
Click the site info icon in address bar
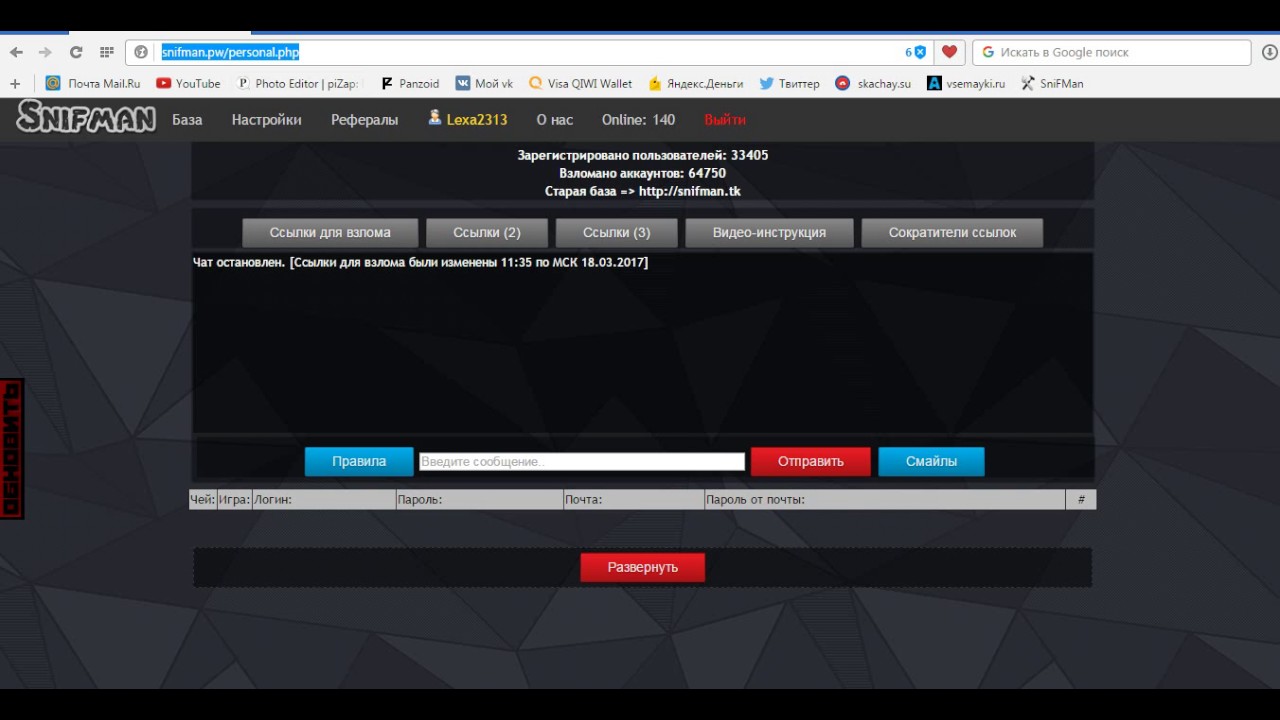coord(141,52)
